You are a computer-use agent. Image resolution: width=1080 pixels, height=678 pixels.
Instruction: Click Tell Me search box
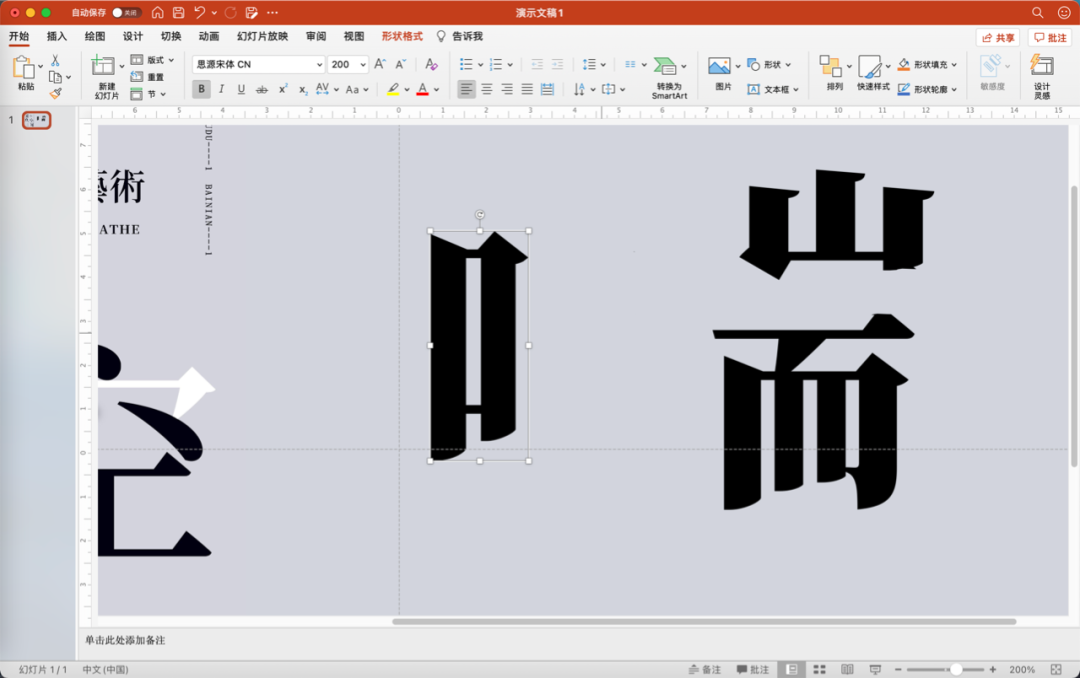coord(460,37)
